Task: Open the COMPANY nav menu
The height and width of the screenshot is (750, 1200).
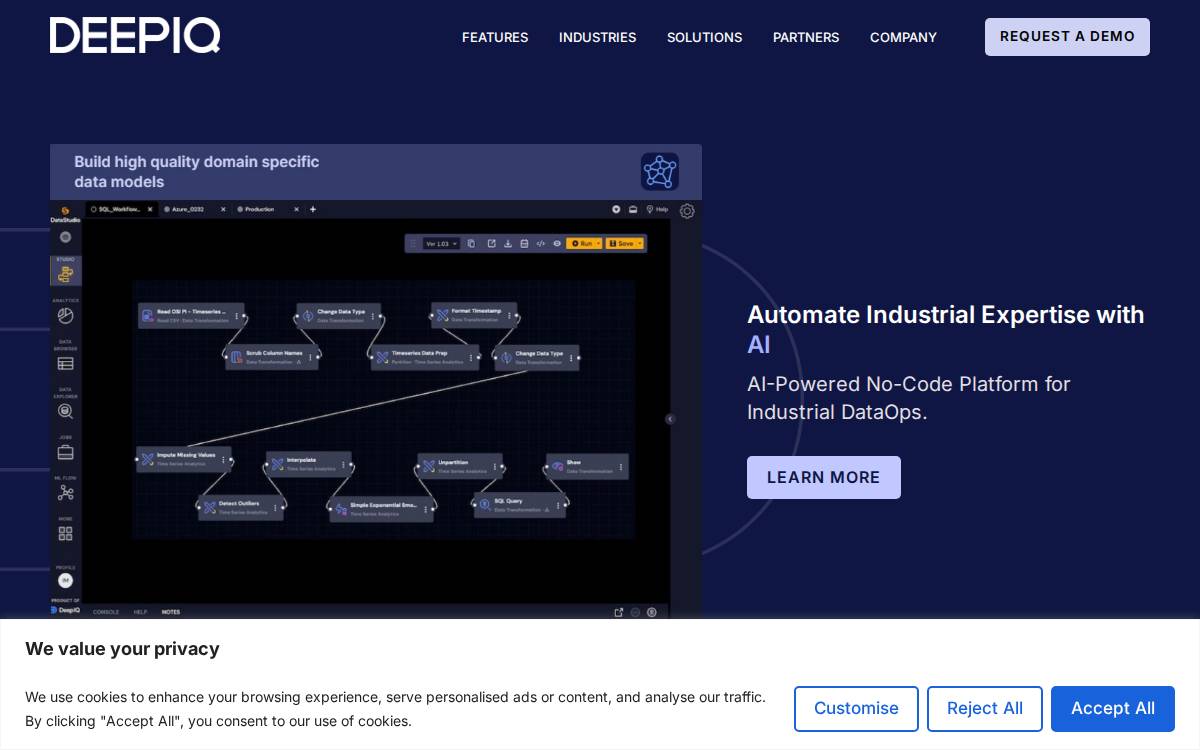Action: pos(903,37)
